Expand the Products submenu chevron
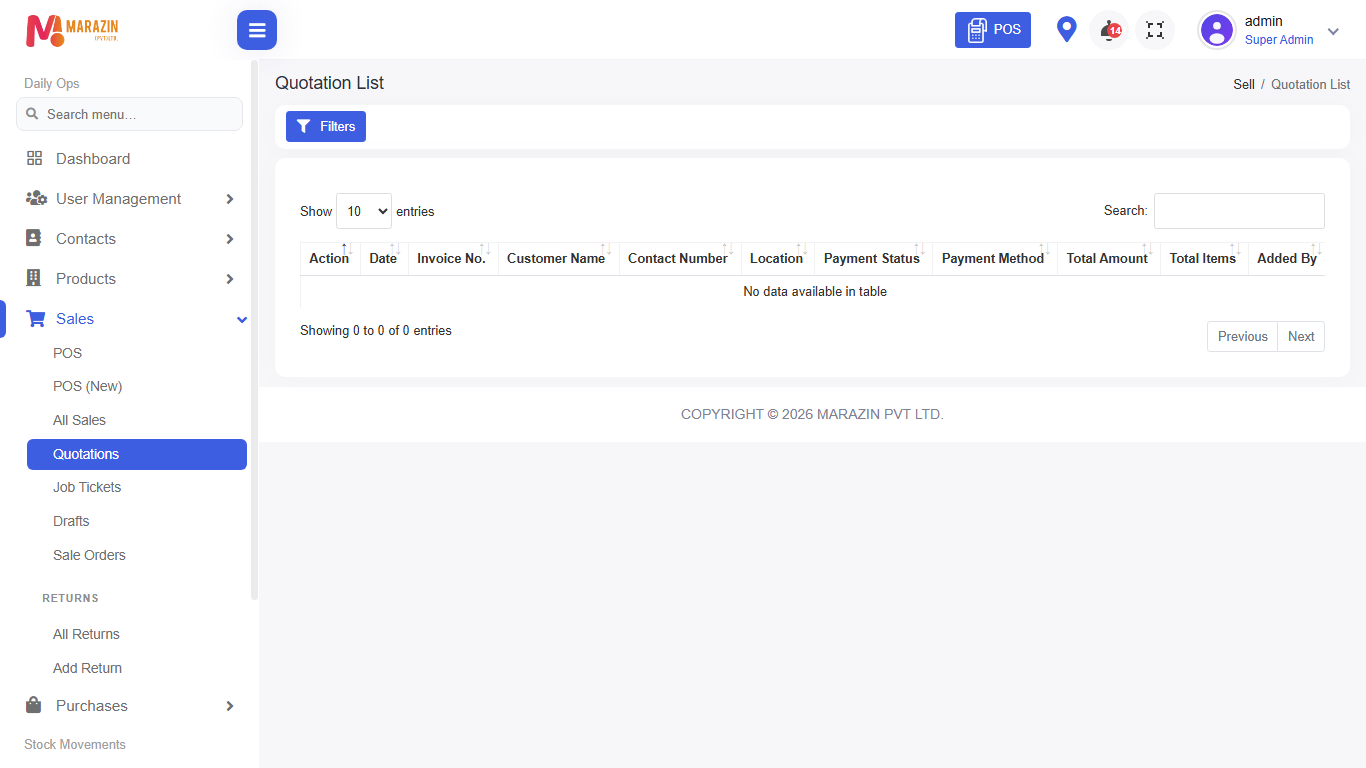 pyautogui.click(x=230, y=279)
